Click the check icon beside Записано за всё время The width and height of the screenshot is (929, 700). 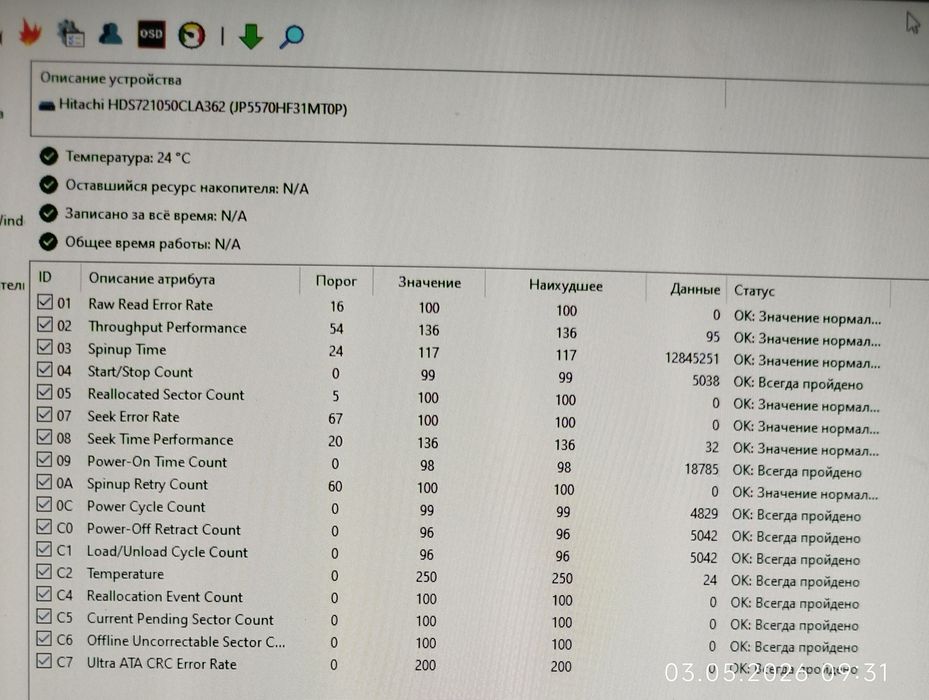pyautogui.click(x=48, y=213)
